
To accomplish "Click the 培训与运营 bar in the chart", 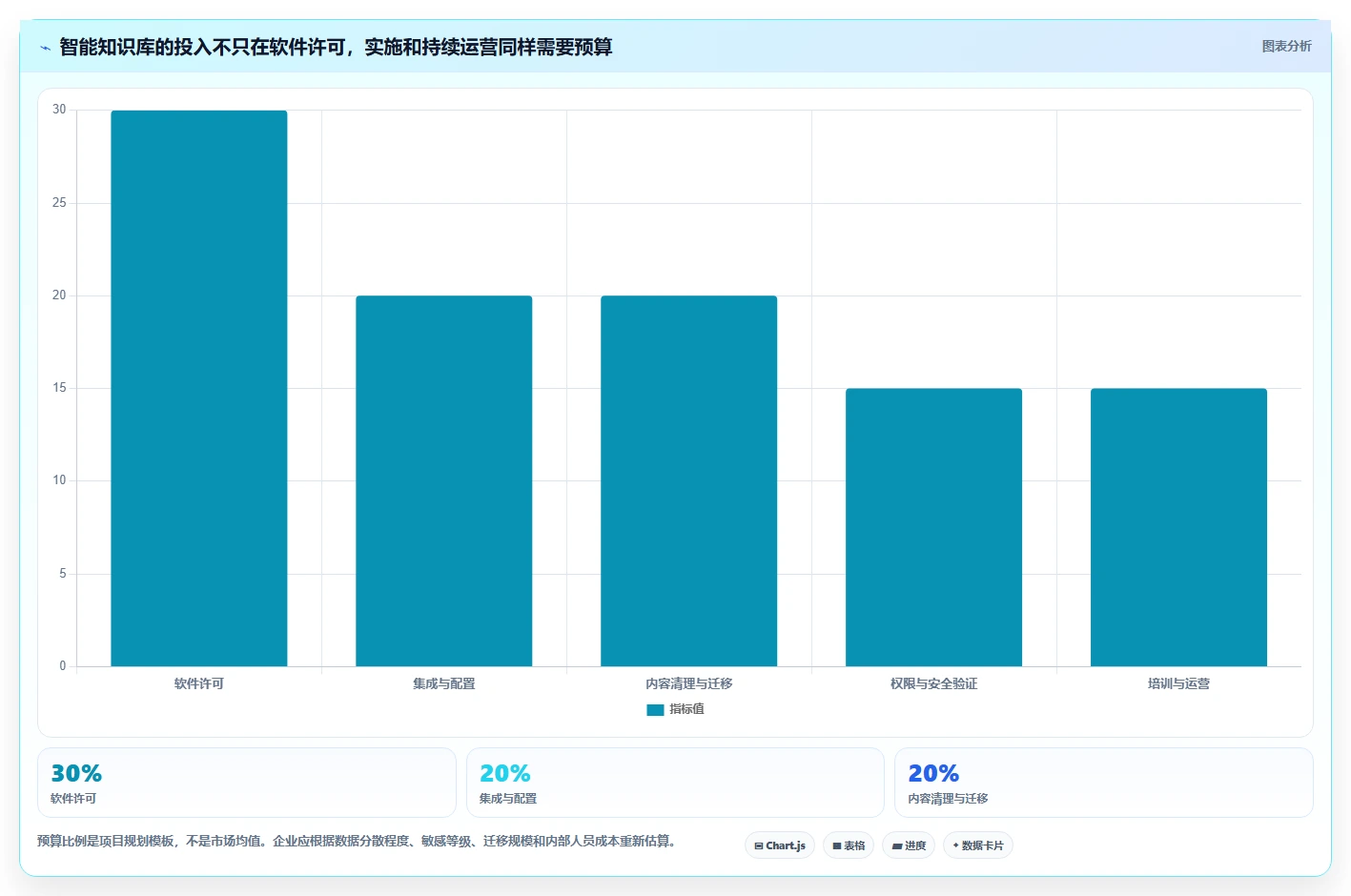I will (x=1178, y=527).
